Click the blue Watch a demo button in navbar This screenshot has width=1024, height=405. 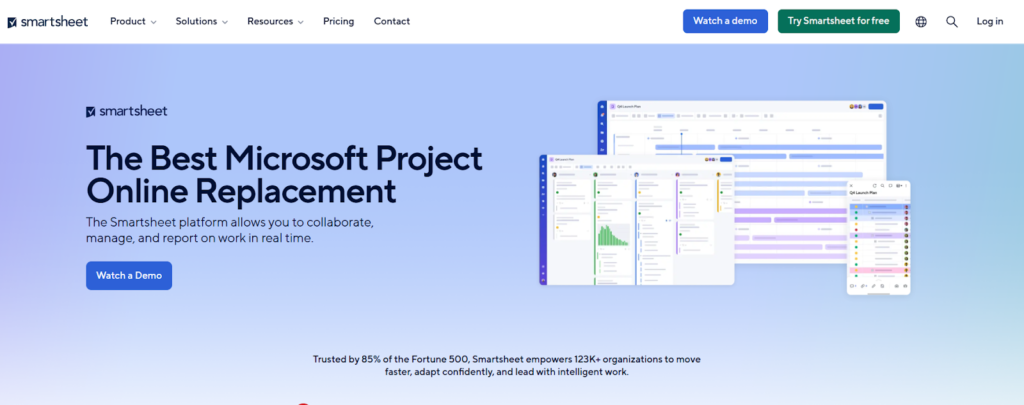pos(725,21)
